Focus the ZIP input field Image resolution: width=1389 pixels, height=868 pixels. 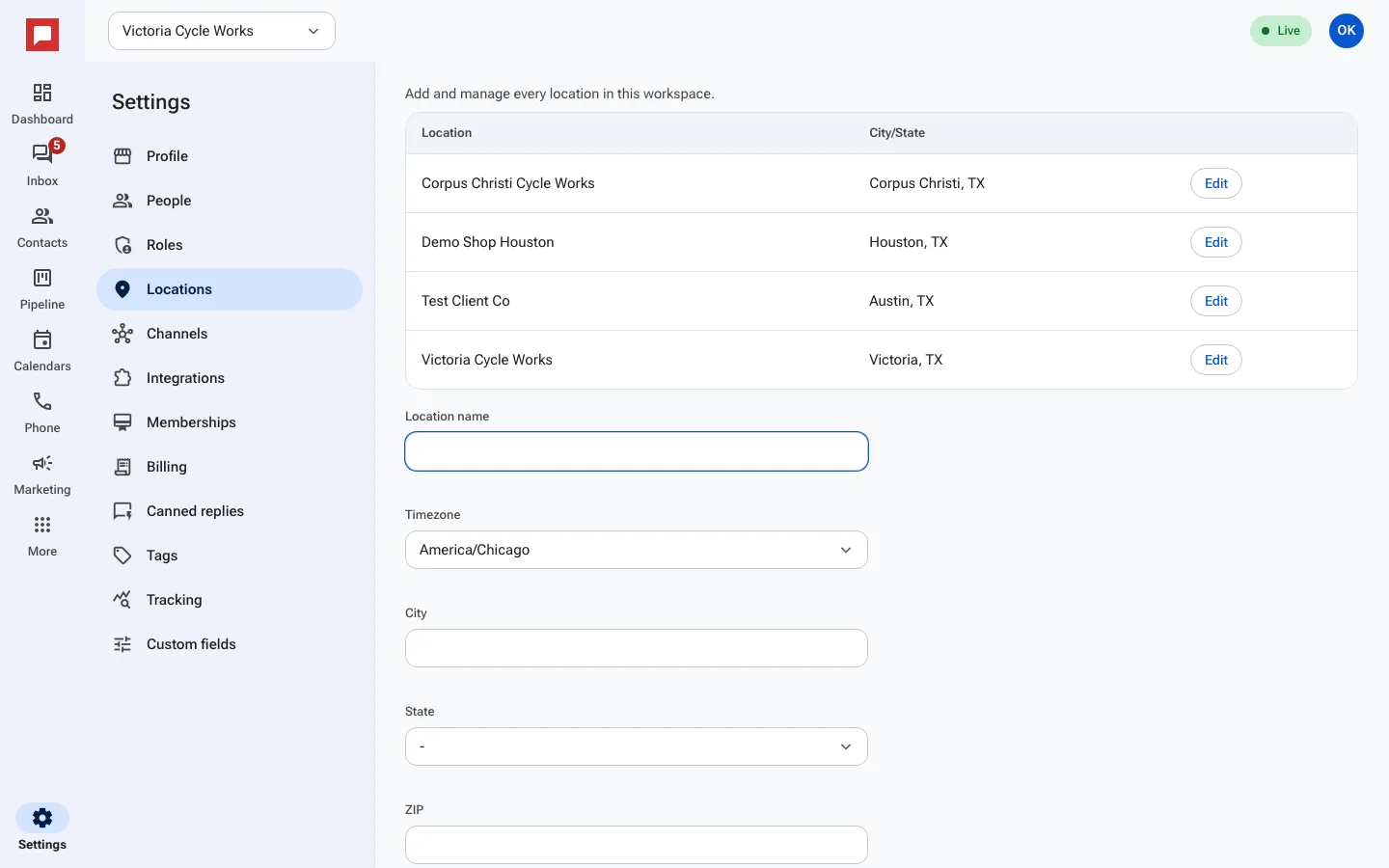pos(637,845)
